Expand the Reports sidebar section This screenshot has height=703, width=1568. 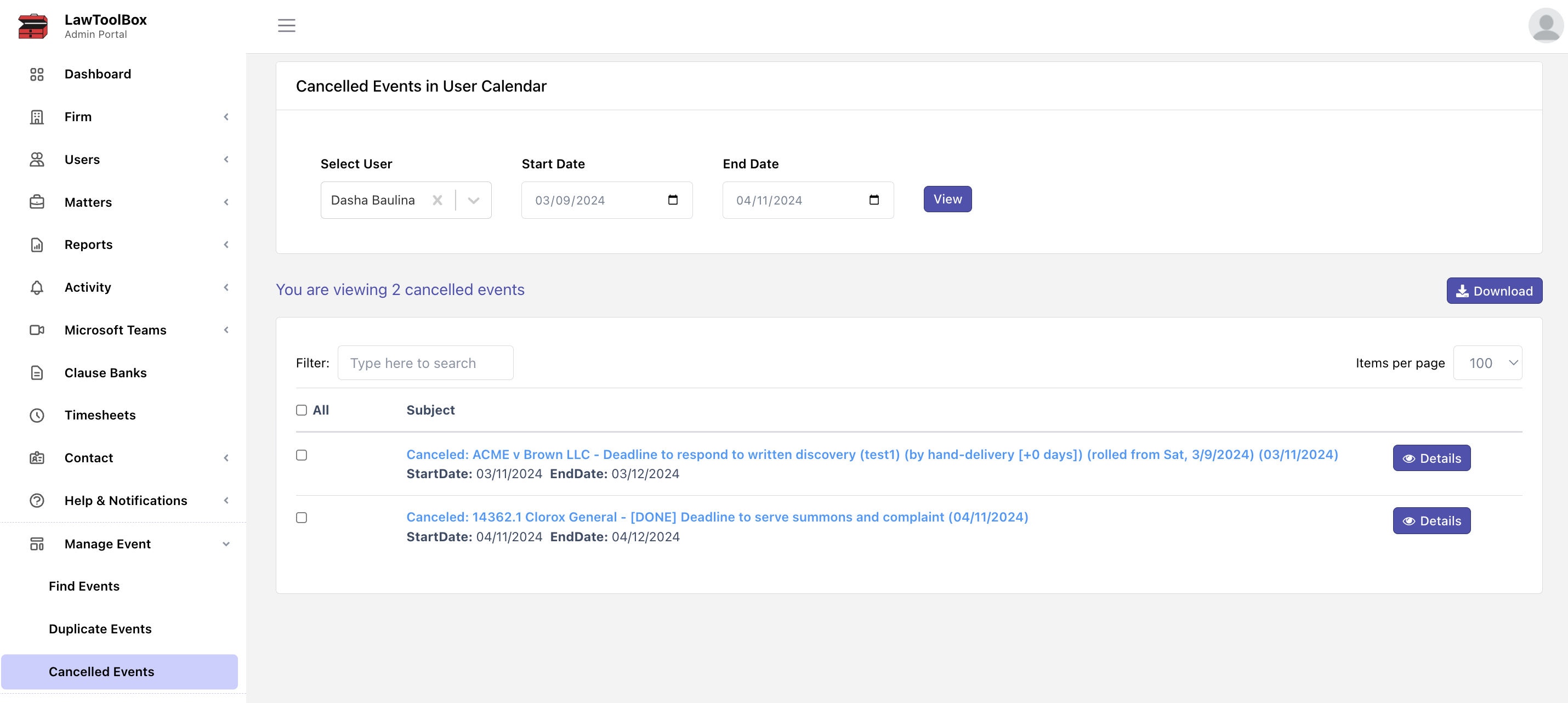88,245
